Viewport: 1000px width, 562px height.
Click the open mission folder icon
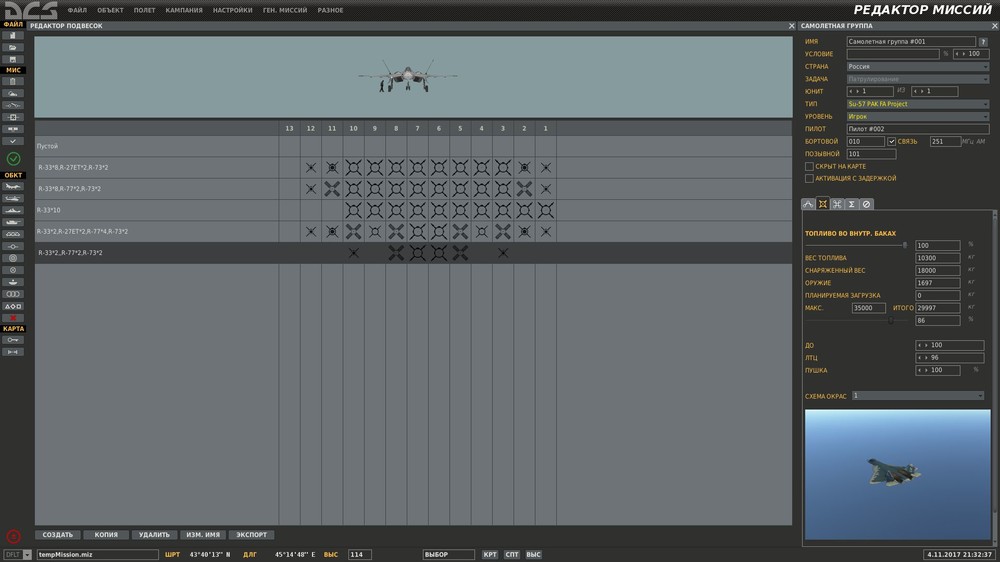point(13,47)
